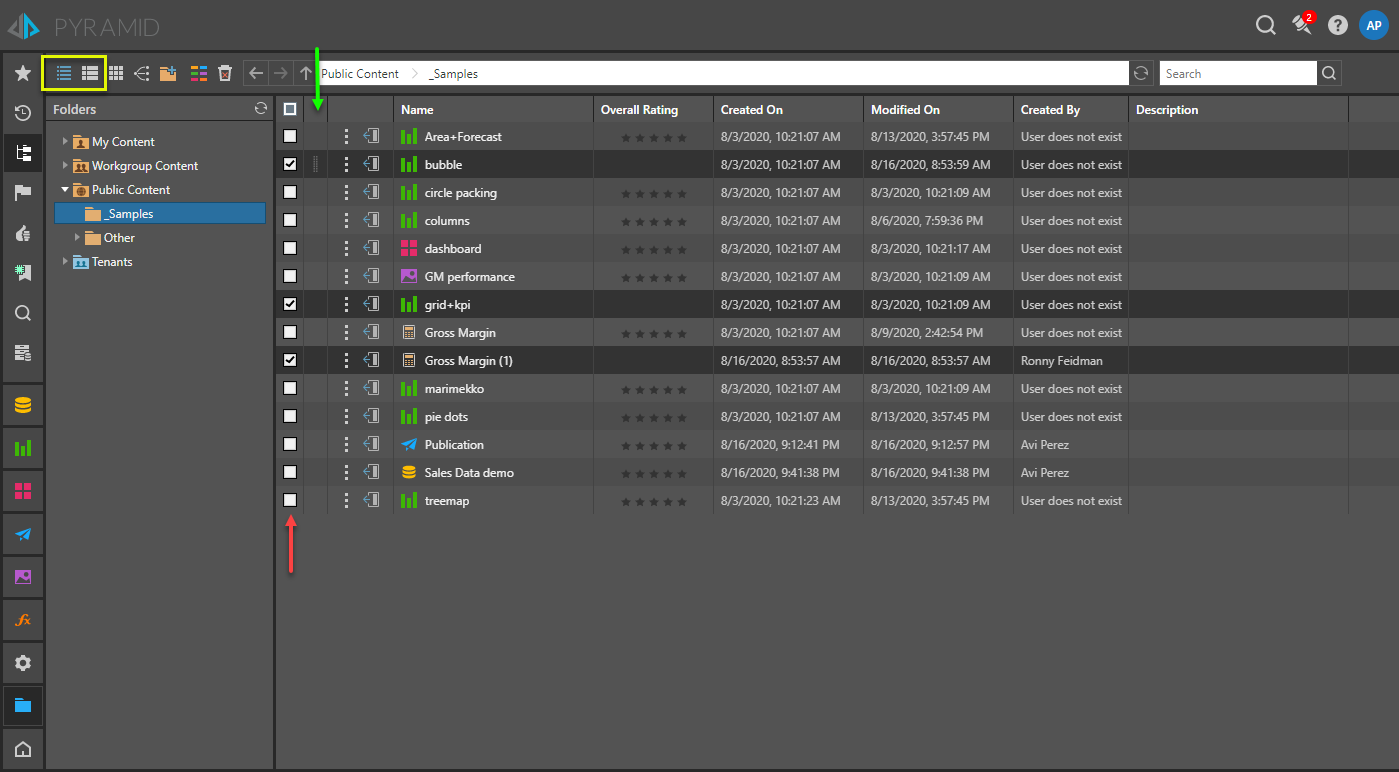This screenshot has height=772, width=1399.
Task: Open the three-dot menu for dashboard row
Action: click(x=346, y=248)
